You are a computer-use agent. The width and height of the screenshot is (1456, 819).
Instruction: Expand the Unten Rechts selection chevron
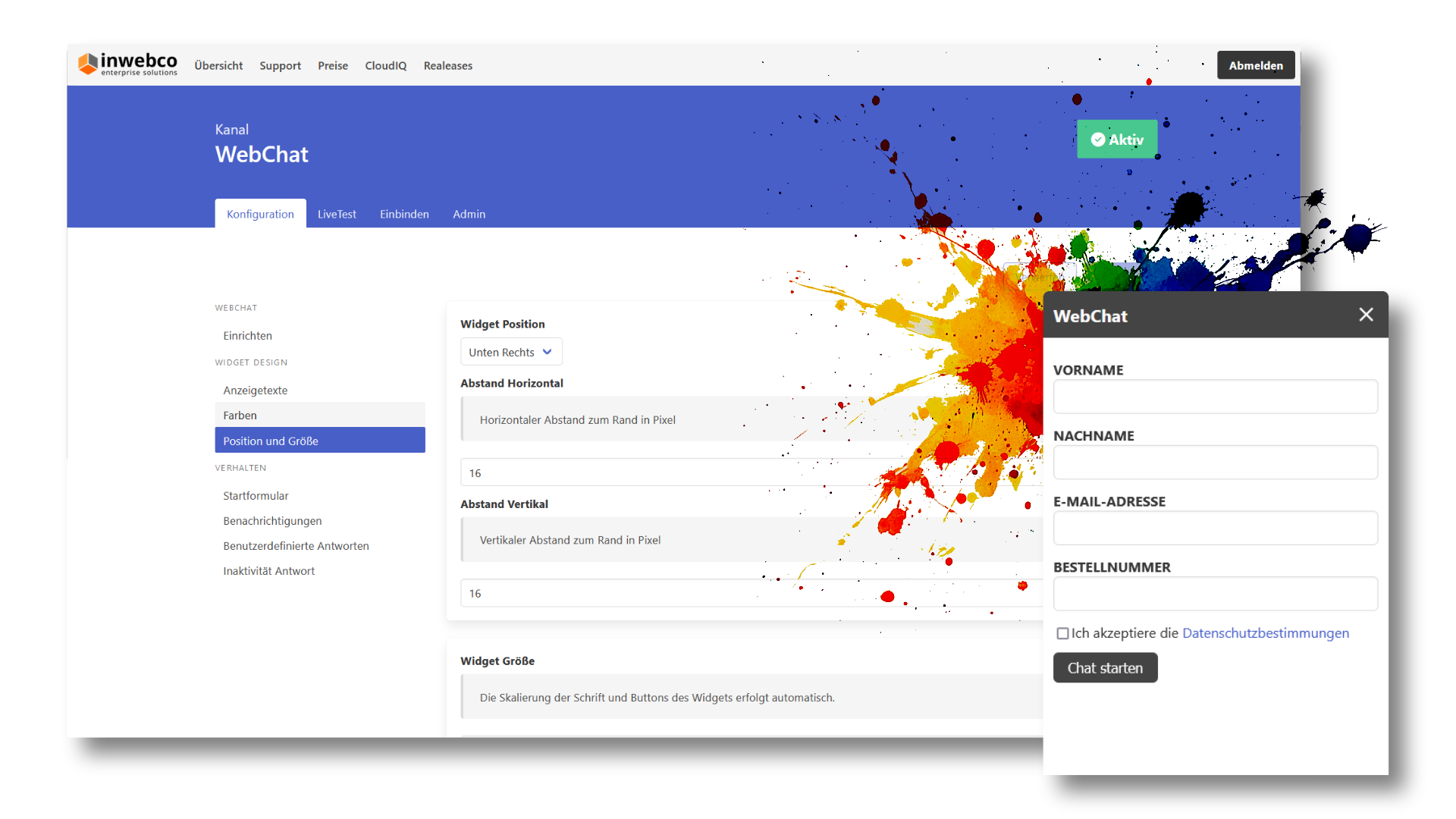coord(548,352)
